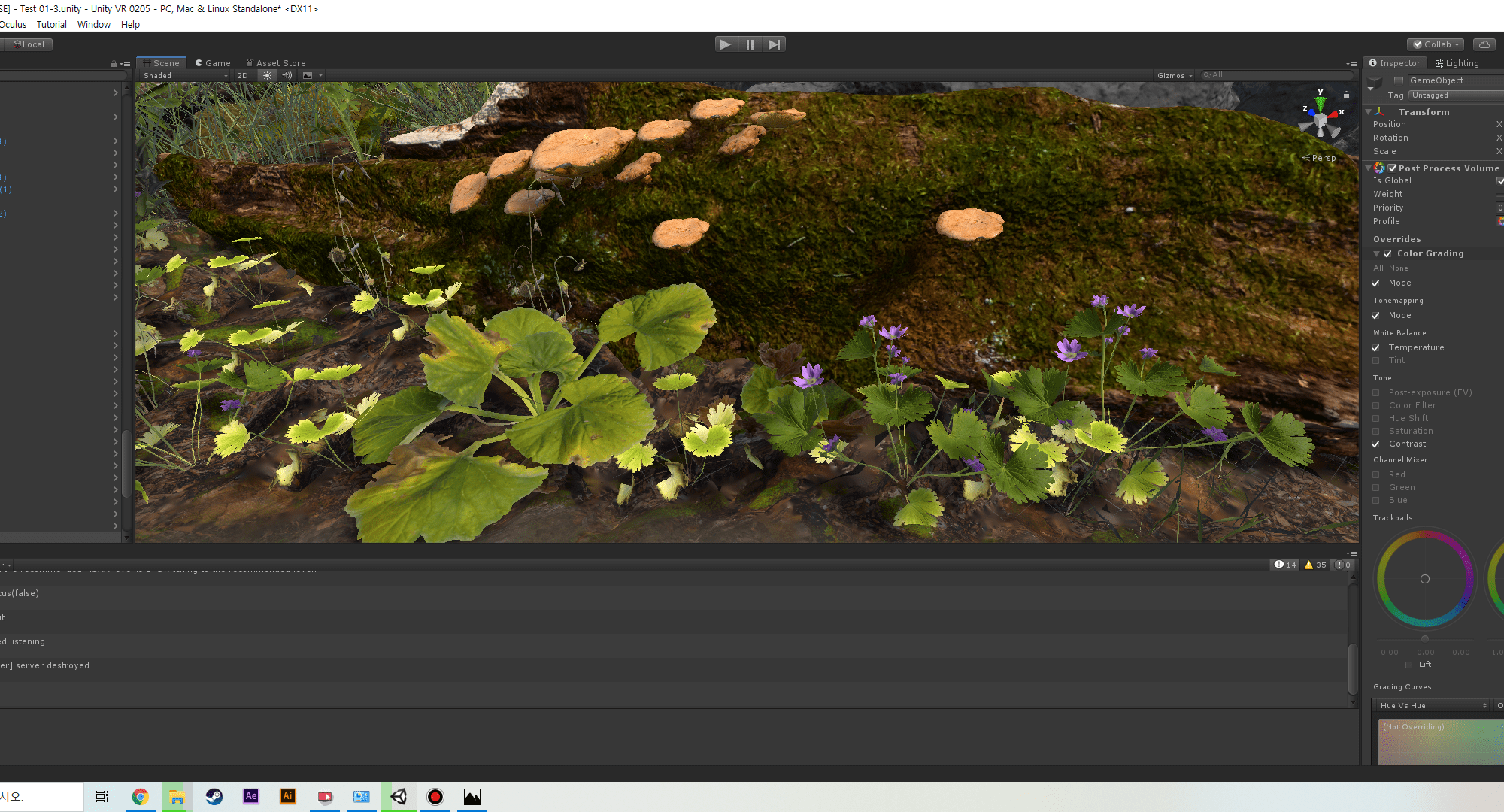Open the Gizmos dropdown
Image resolution: width=1504 pixels, height=812 pixels.
[x=1175, y=75]
